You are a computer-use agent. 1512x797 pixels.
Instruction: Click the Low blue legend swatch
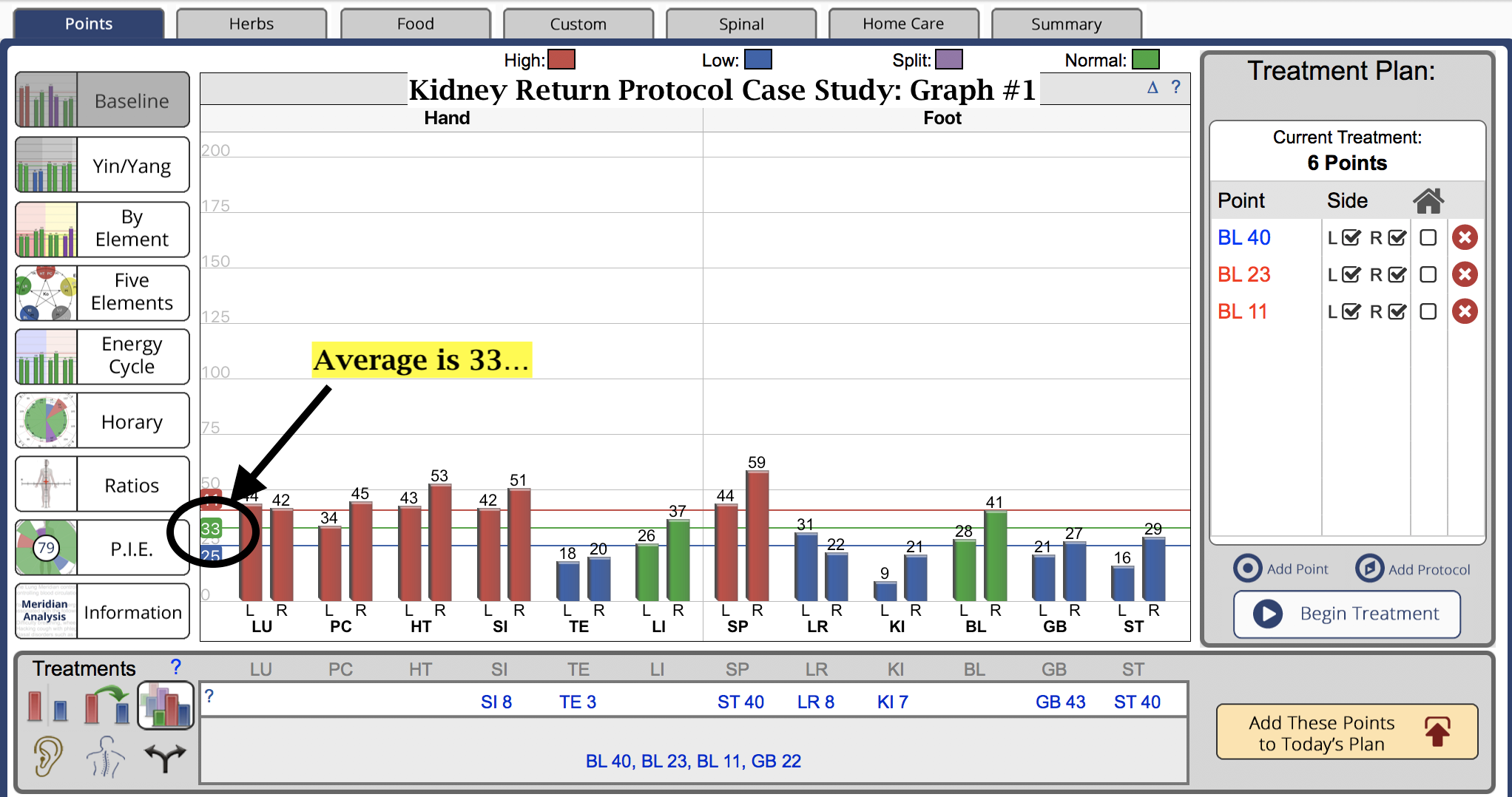pos(758,59)
